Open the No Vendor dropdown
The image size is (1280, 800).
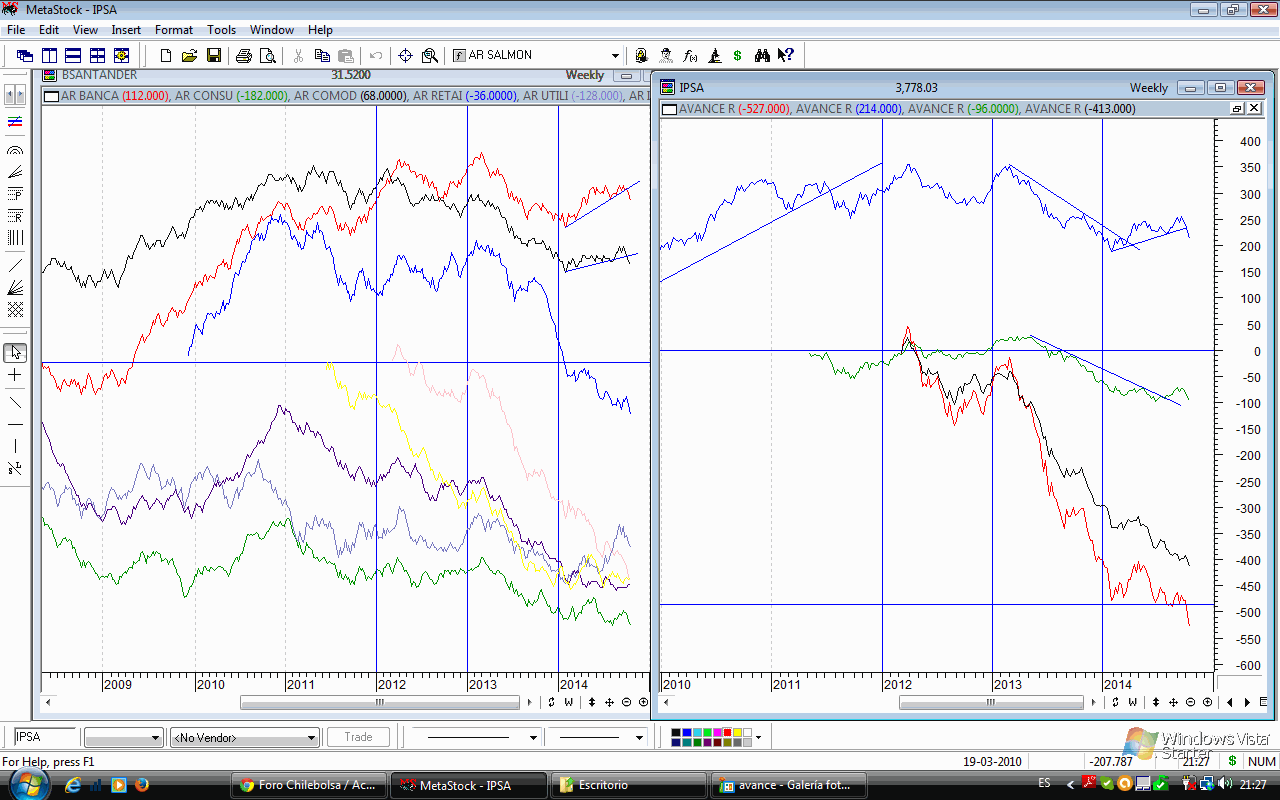[x=244, y=738]
